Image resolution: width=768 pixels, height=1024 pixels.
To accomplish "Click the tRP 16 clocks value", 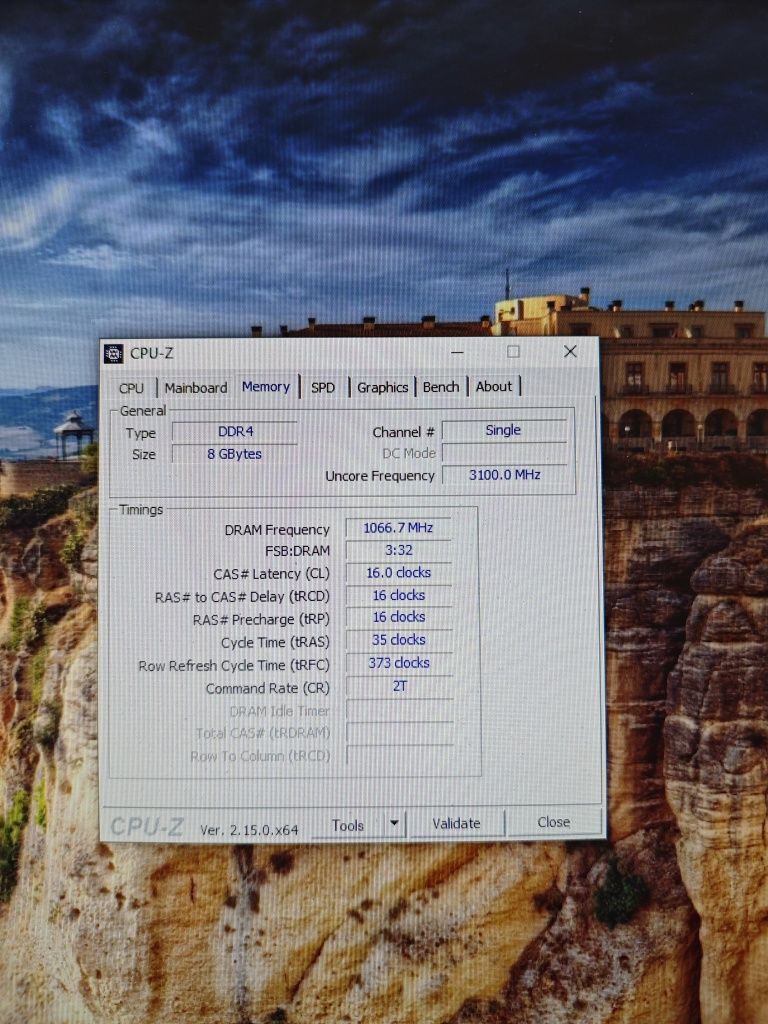I will [398, 617].
